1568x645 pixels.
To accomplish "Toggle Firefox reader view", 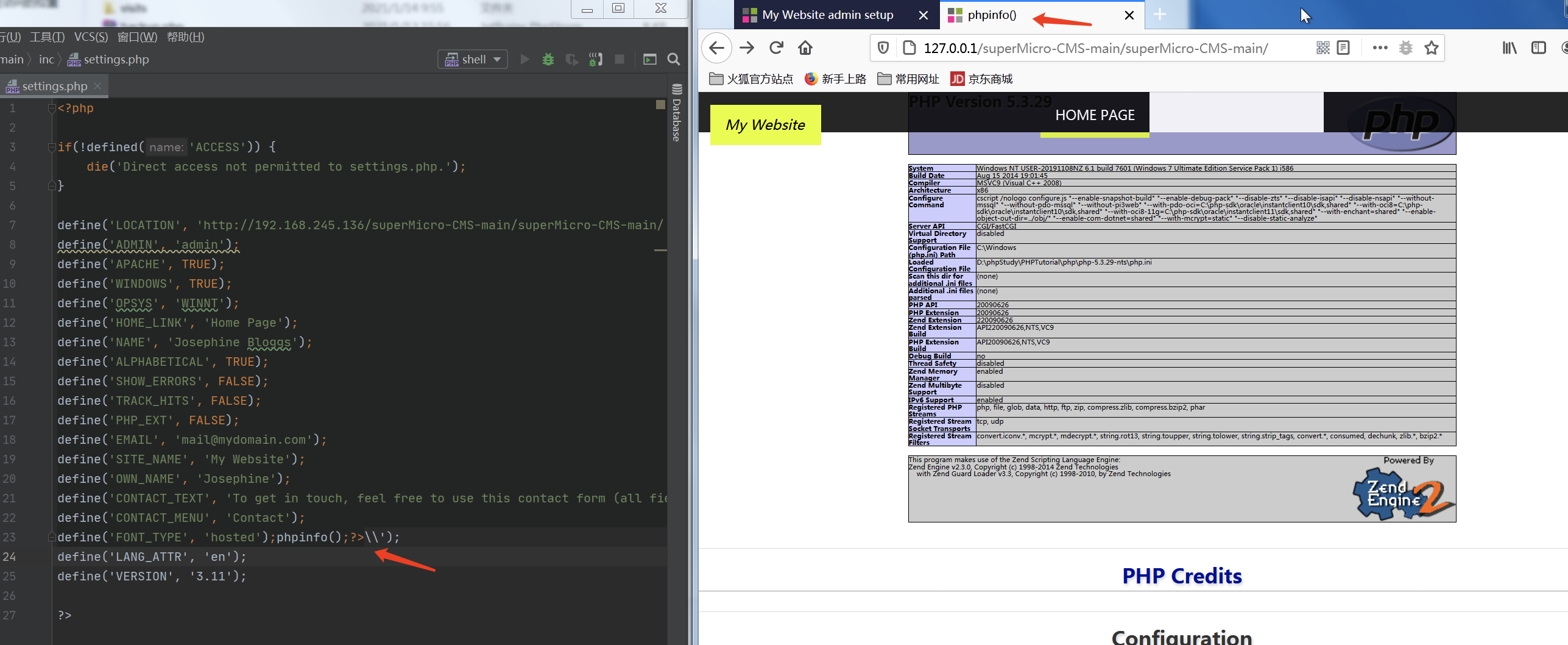I will 1343,48.
